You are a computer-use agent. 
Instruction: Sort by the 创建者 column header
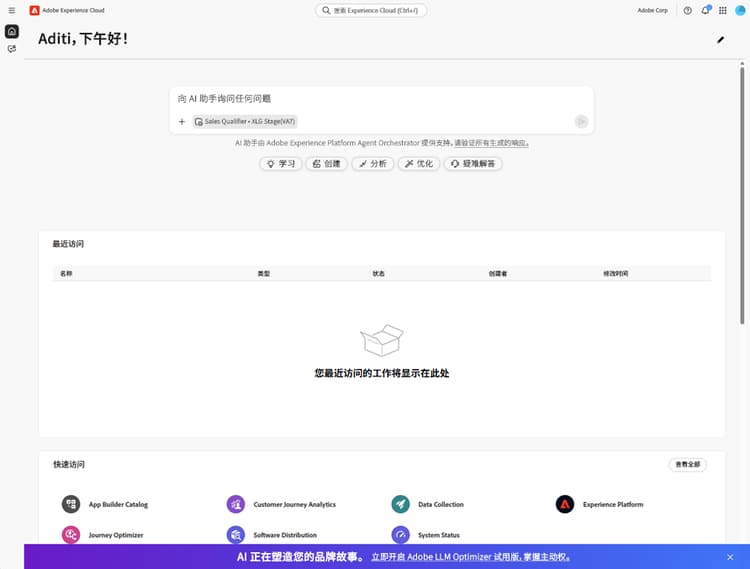(x=497, y=274)
